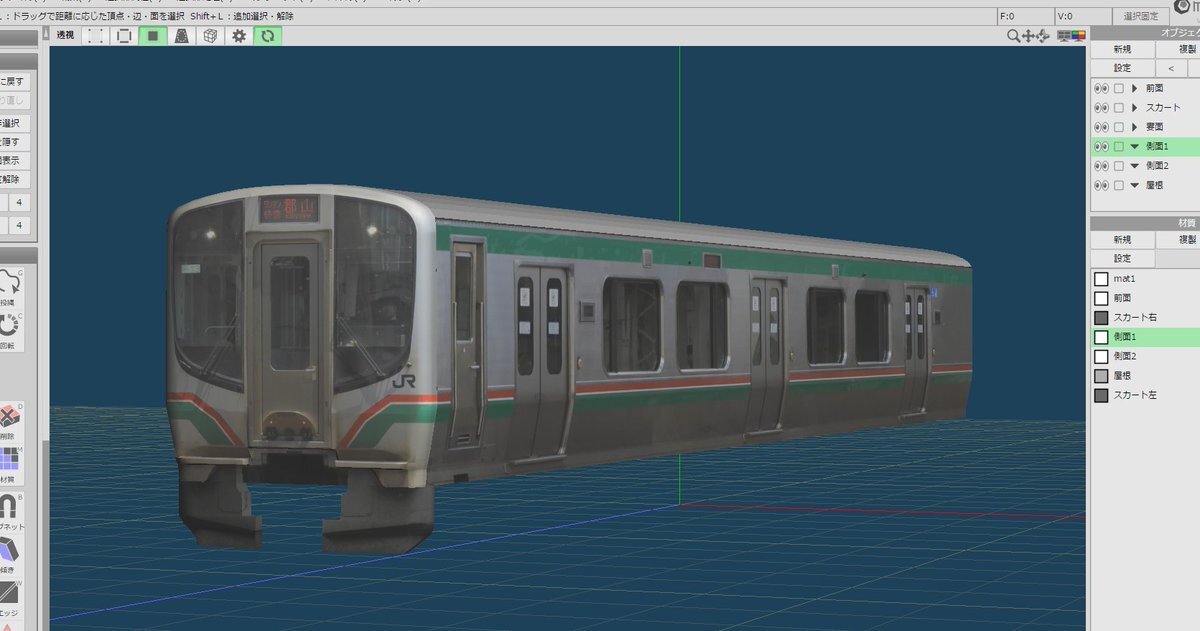
Task: Select the スカート左 material name
Action: [x=1135, y=395]
